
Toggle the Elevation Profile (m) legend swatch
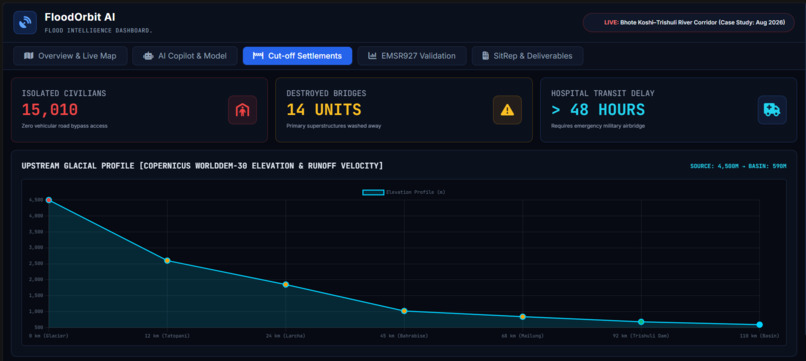pyautogui.click(x=373, y=192)
